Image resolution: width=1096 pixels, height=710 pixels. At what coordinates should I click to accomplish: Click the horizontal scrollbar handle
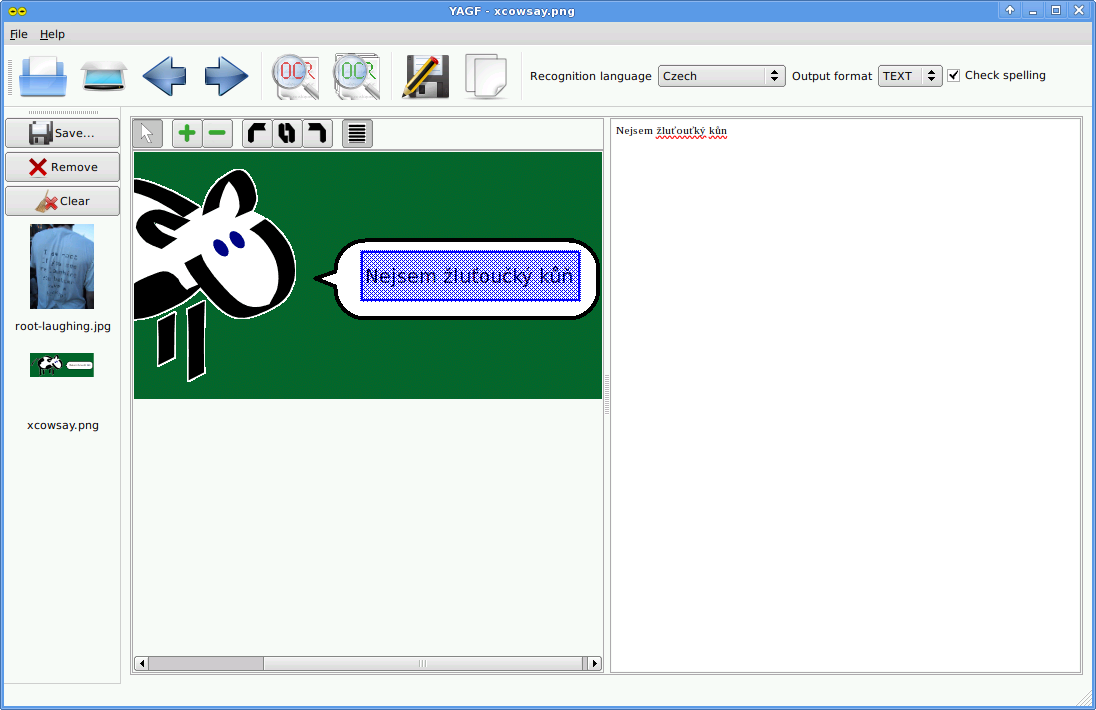(x=423, y=663)
